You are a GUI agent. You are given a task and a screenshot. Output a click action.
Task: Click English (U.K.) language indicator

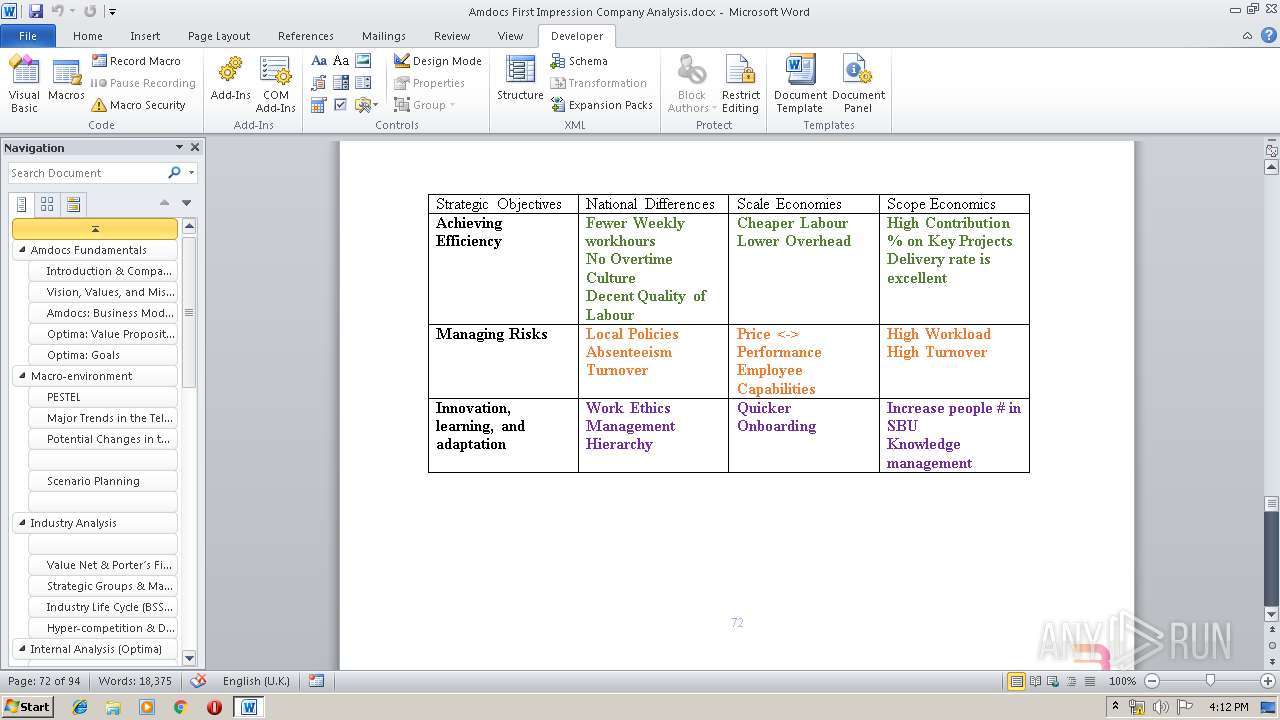256,681
